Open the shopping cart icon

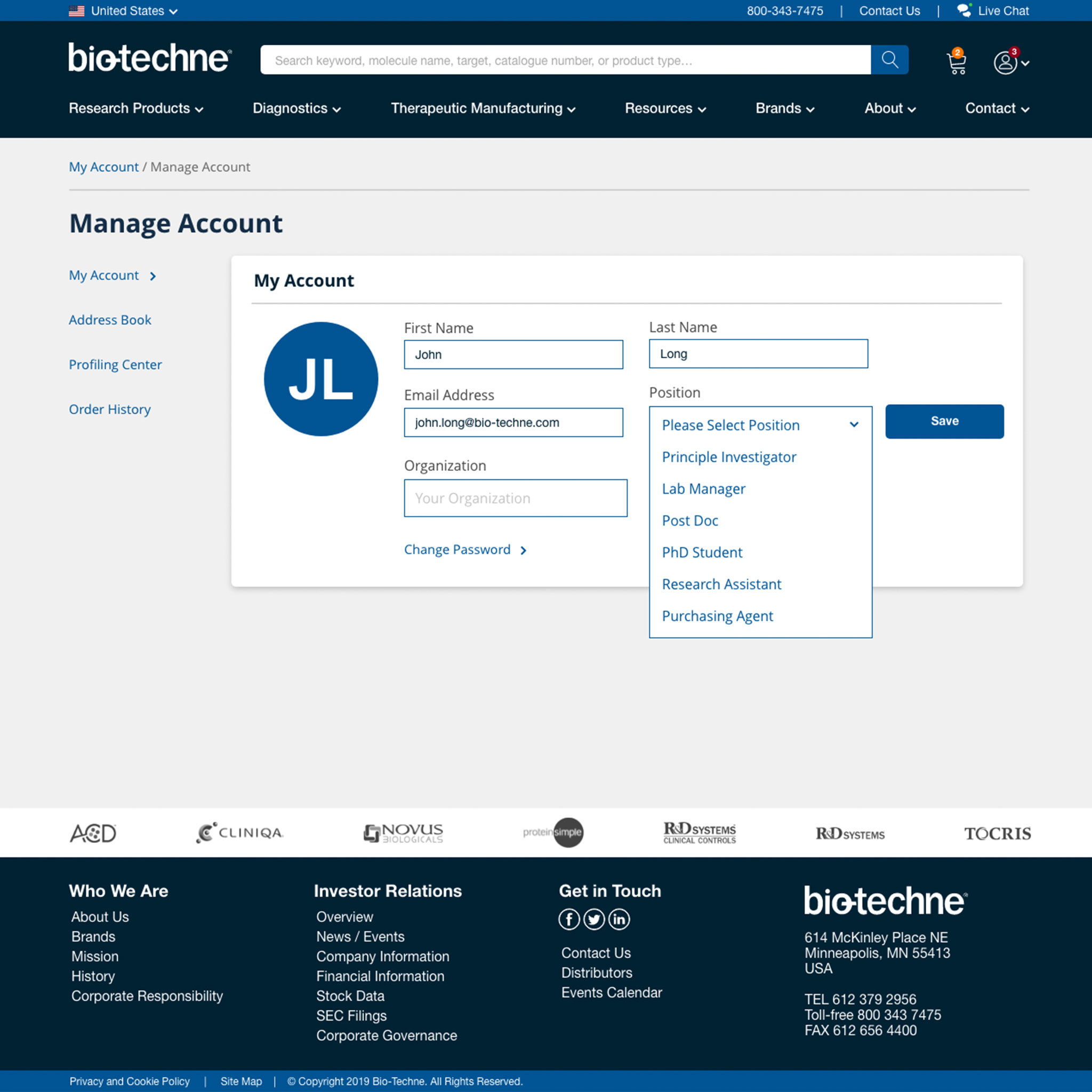(957, 62)
